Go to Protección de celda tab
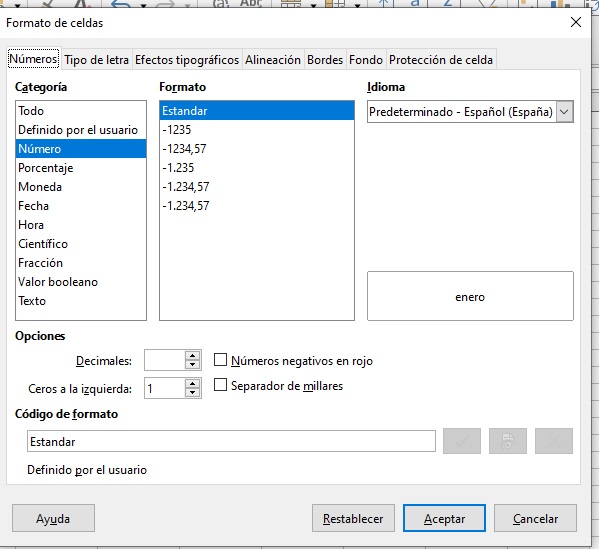599x549 pixels. click(x=441, y=60)
